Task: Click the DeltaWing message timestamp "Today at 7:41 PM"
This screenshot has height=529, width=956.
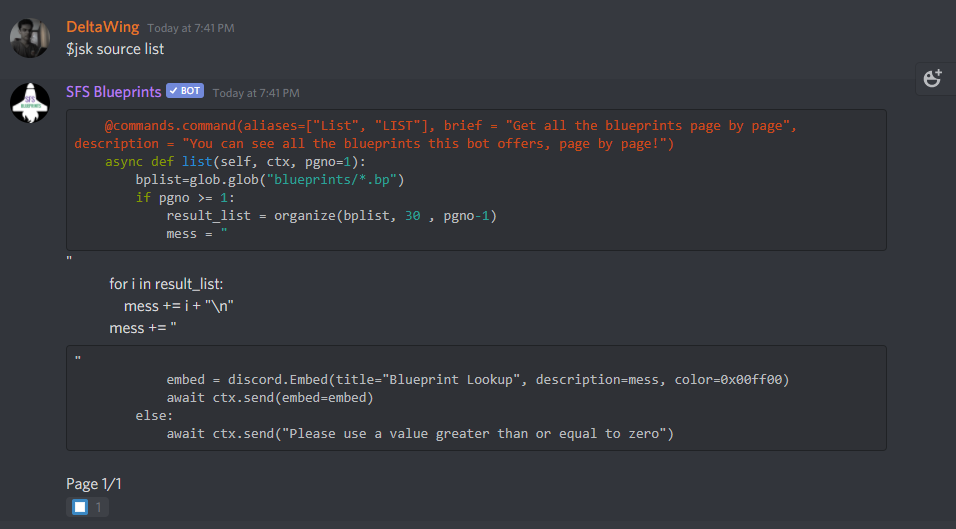Action: 191,28
